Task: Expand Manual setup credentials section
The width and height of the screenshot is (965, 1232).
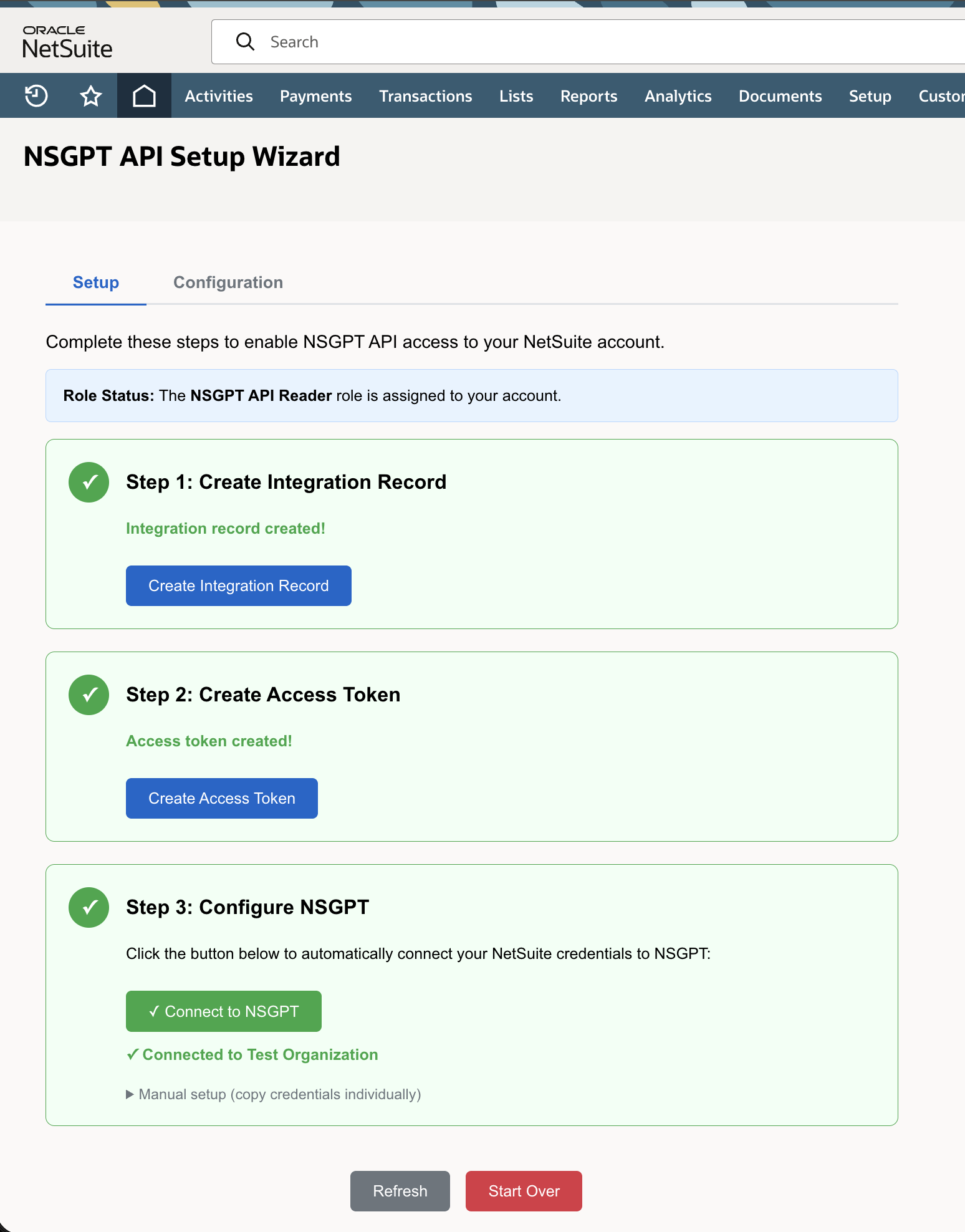Action: pyautogui.click(x=274, y=1094)
